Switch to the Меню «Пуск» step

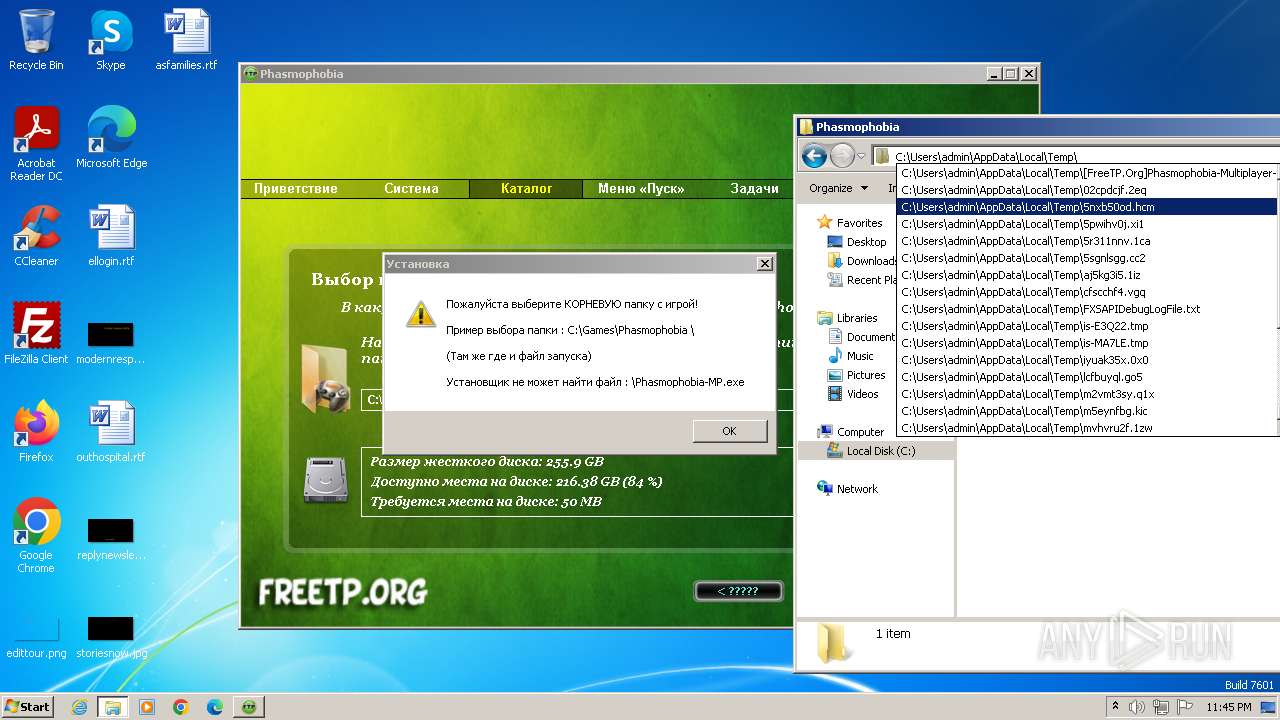tap(641, 188)
